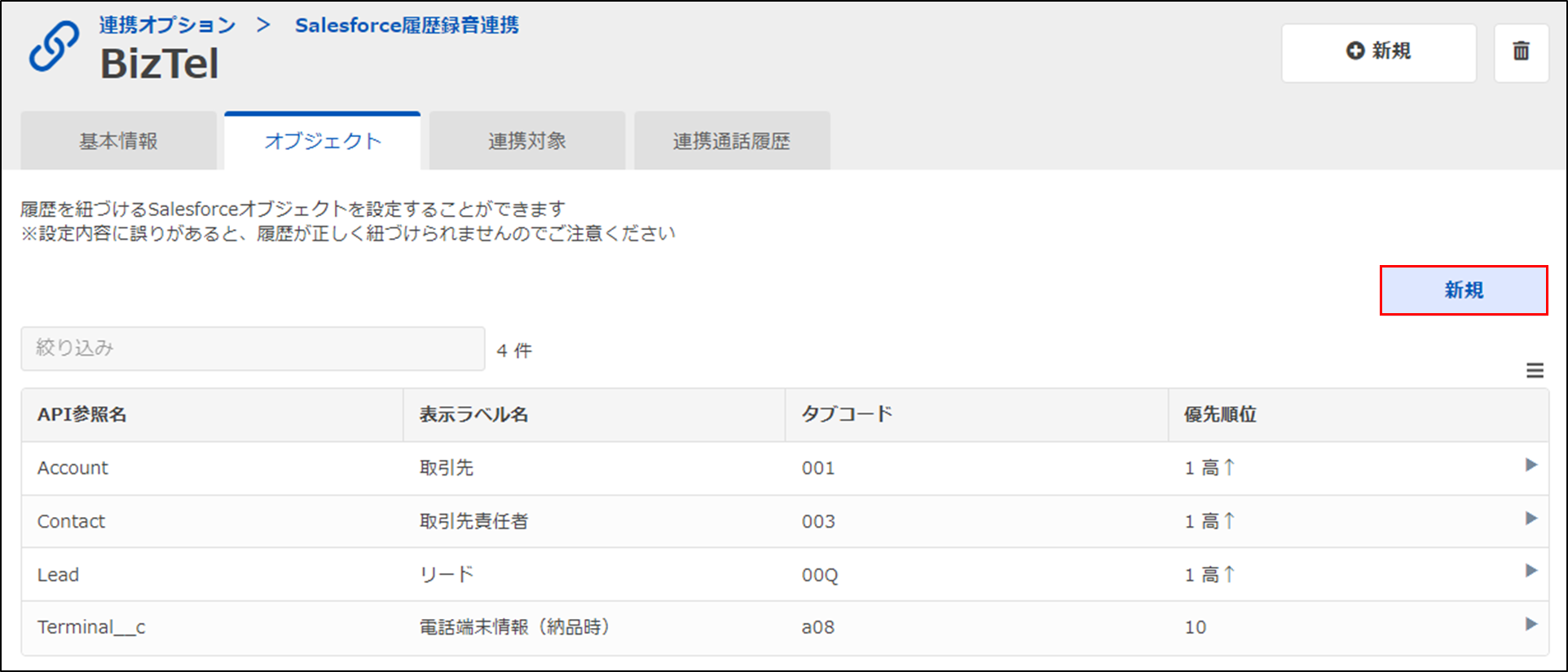Click the リード label cell
The height and width of the screenshot is (672, 1568).
point(446,575)
